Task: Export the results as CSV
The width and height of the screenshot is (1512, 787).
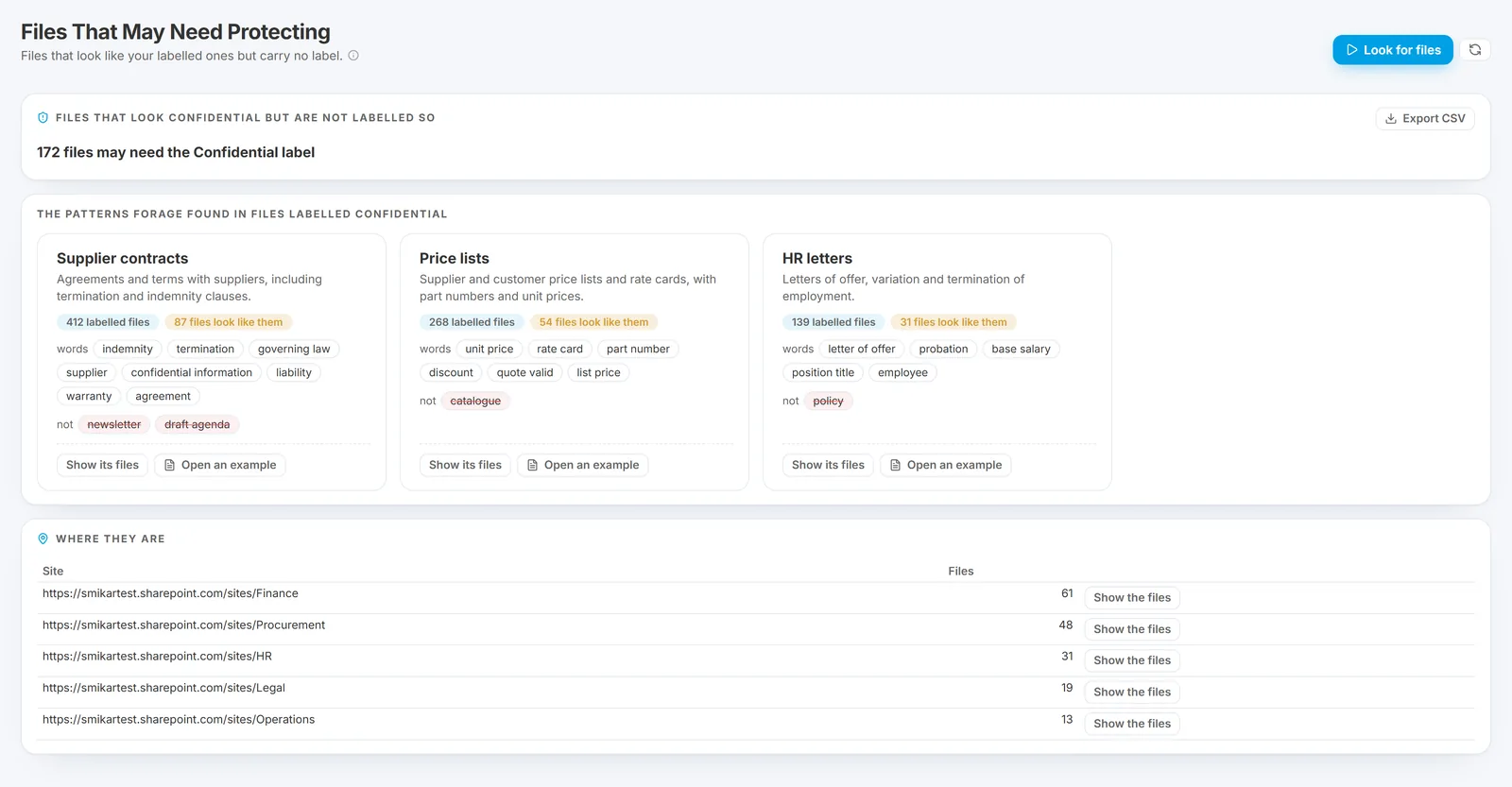Action: tap(1425, 118)
